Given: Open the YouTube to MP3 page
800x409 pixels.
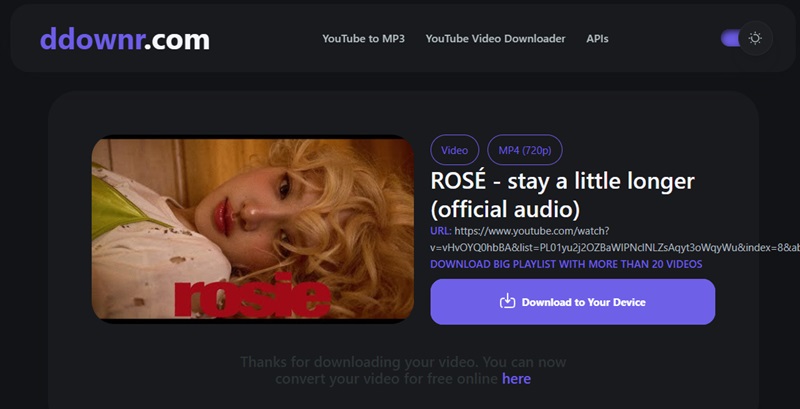Looking at the screenshot, I should coord(363,39).
